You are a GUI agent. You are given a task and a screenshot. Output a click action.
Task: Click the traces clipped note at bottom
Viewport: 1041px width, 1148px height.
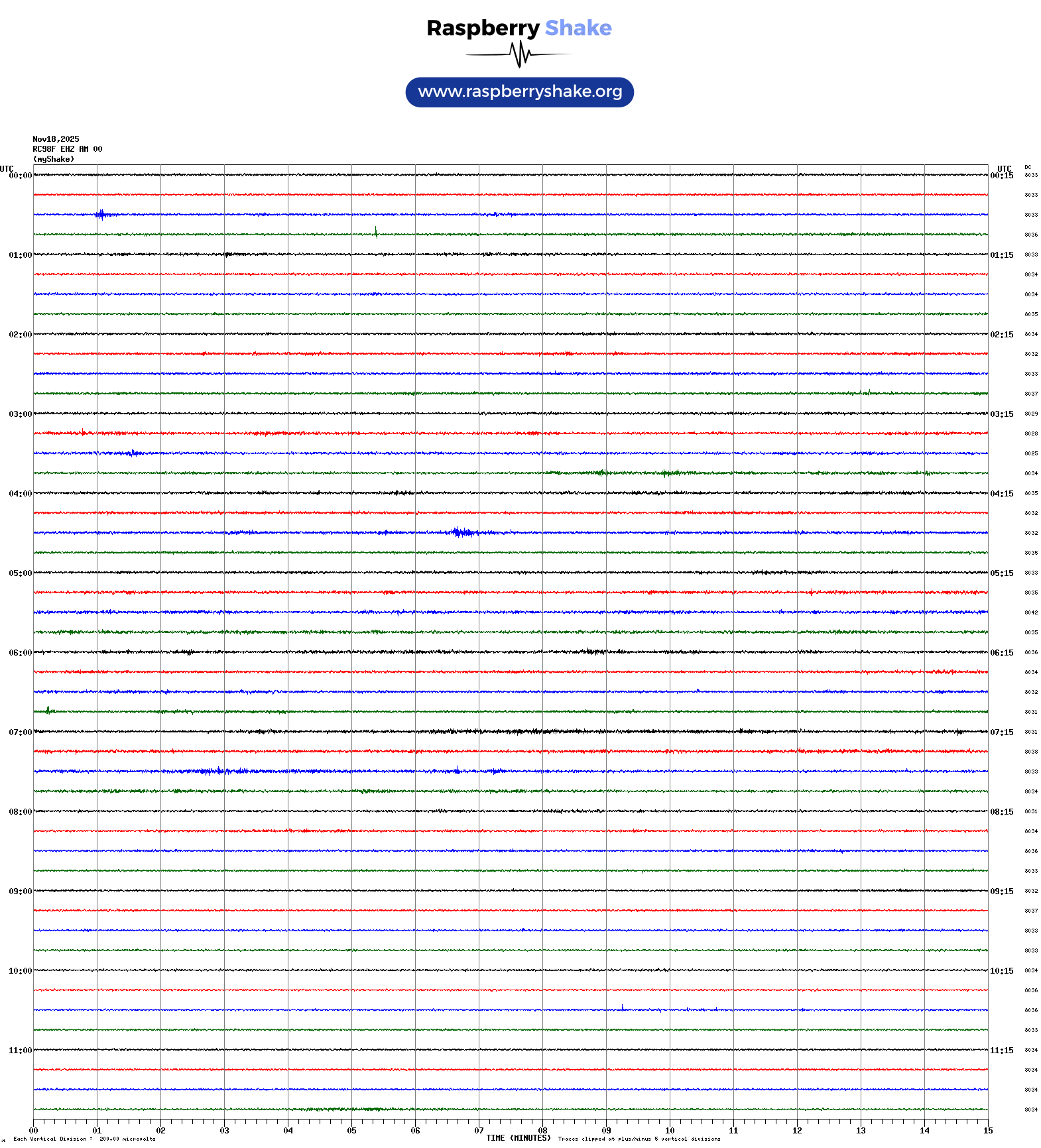[x=639, y=1139]
